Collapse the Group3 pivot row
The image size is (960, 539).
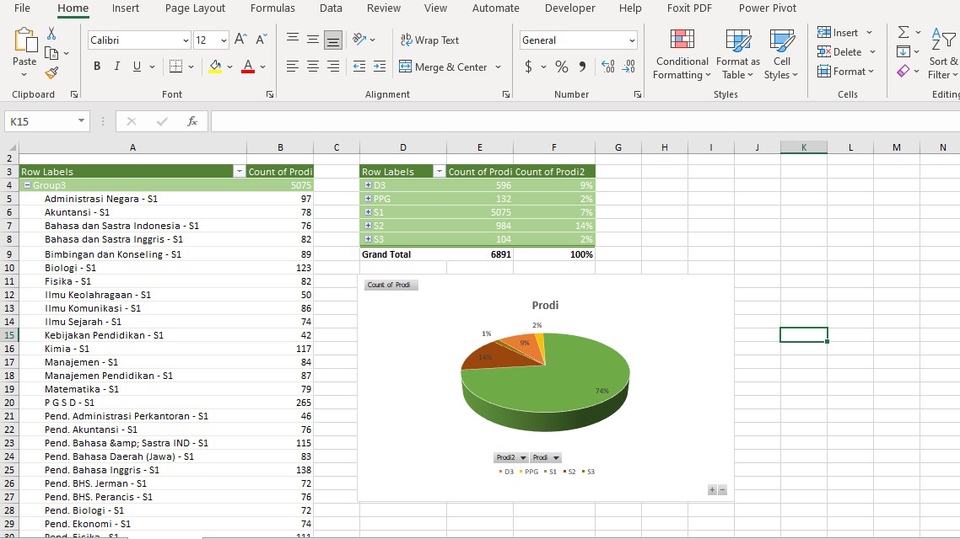[27, 185]
